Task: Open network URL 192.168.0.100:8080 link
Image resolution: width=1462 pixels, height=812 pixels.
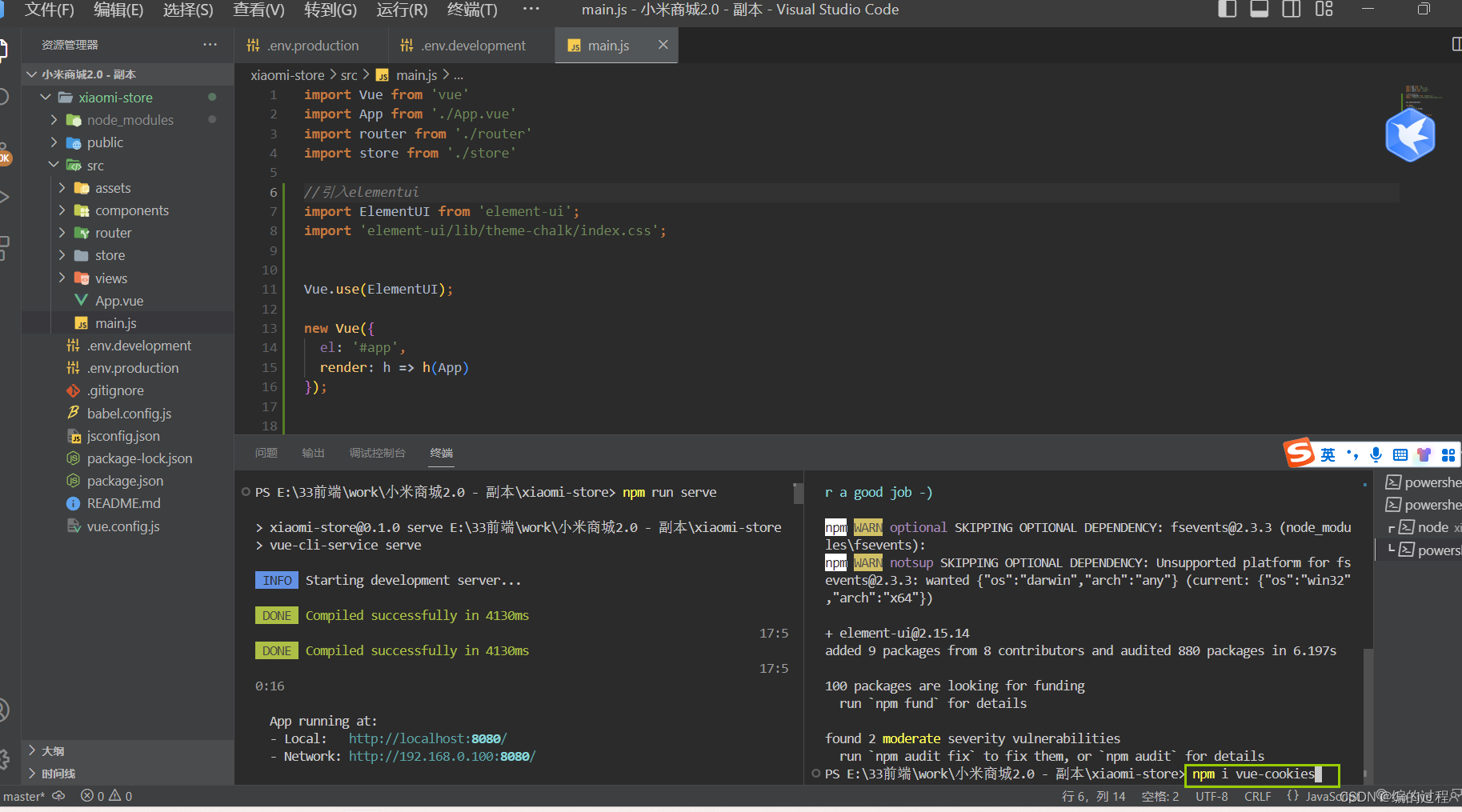Action: point(442,756)
